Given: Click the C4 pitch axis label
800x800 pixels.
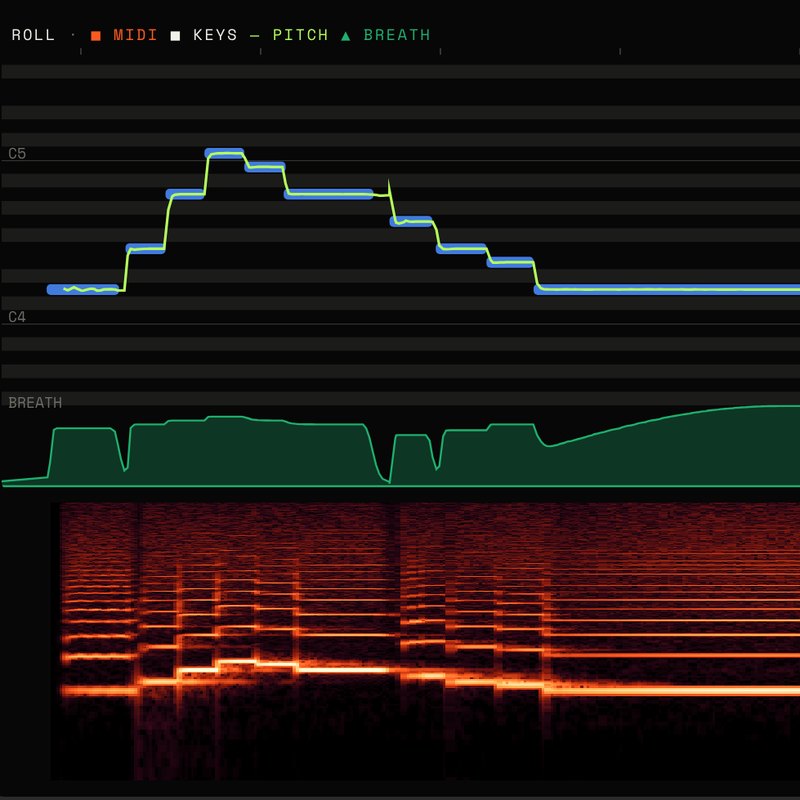Looking at the screenshot, I should (x=17, y=317).
